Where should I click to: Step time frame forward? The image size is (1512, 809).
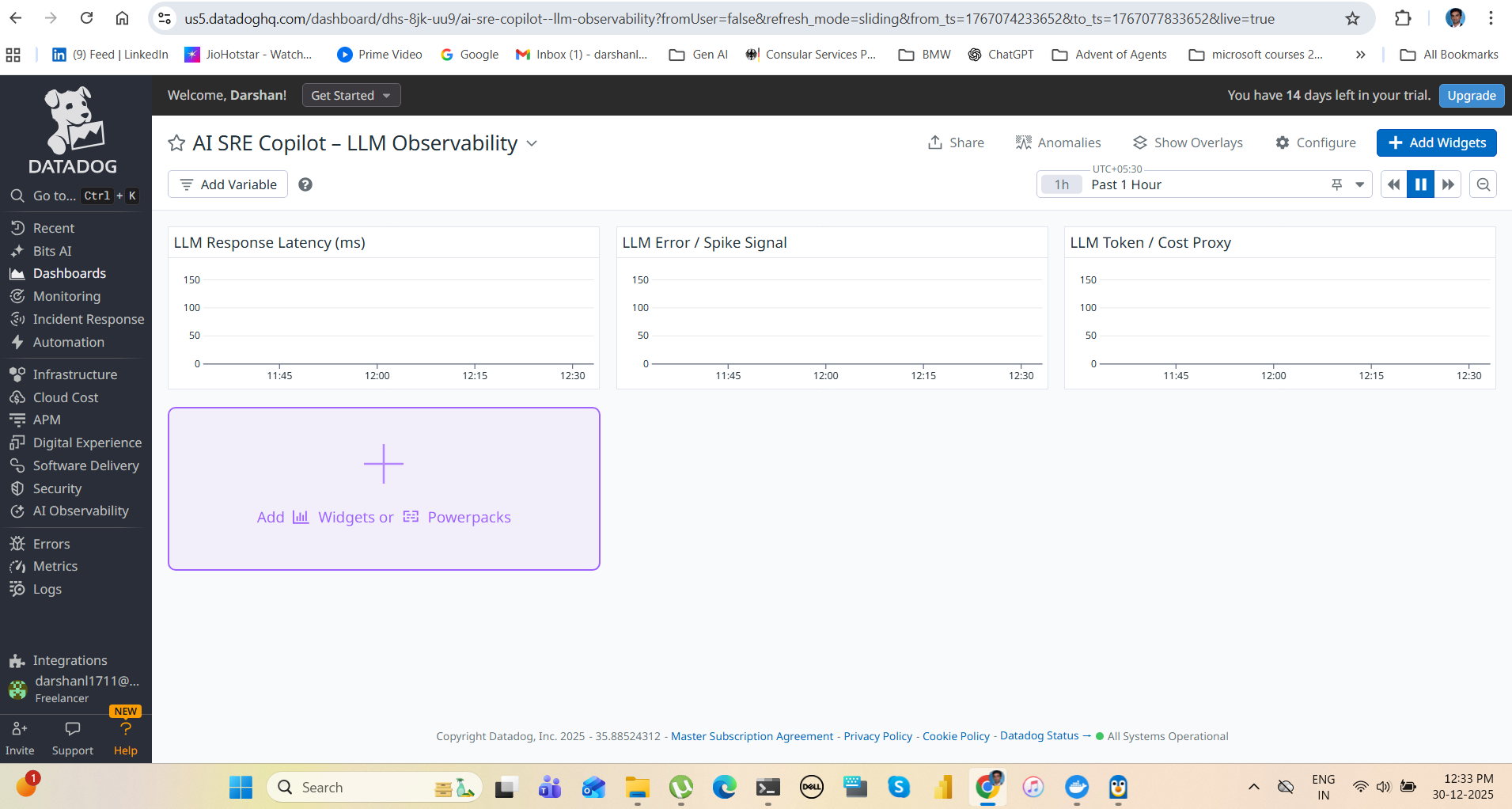click(x=1448, y=184)
